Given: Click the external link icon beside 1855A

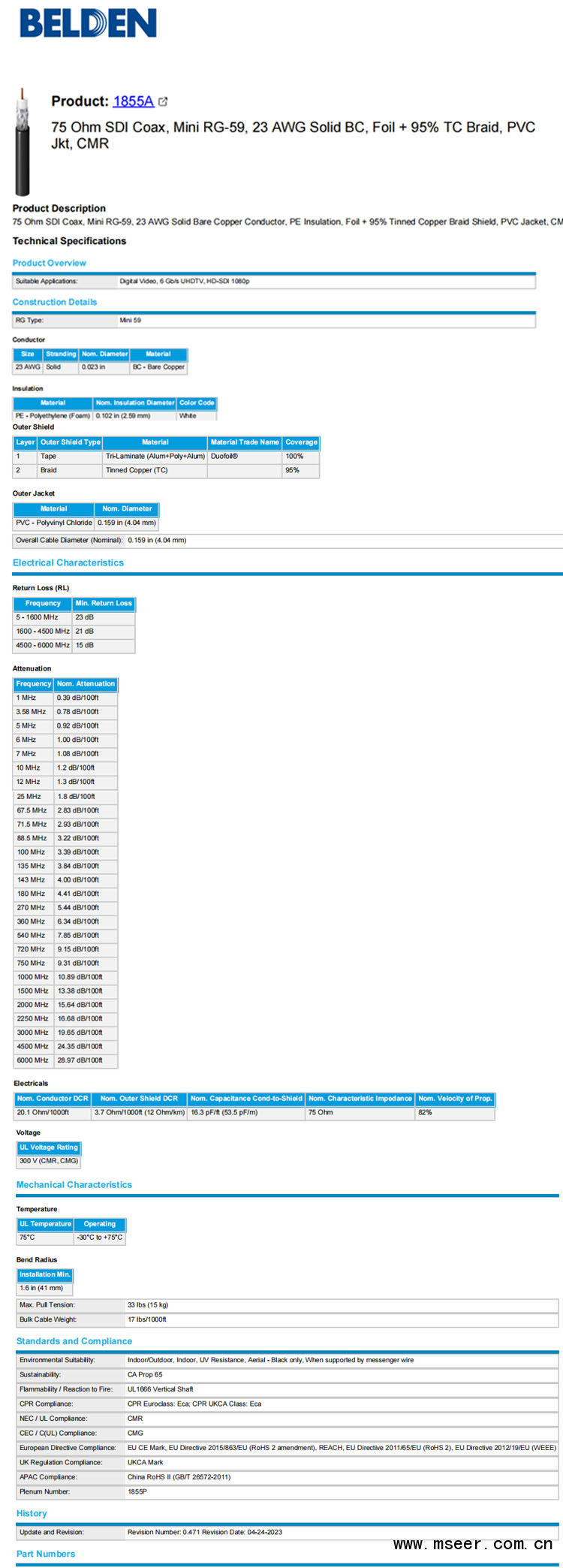Looking at the screenshot, I should click(x=163, y=101).
